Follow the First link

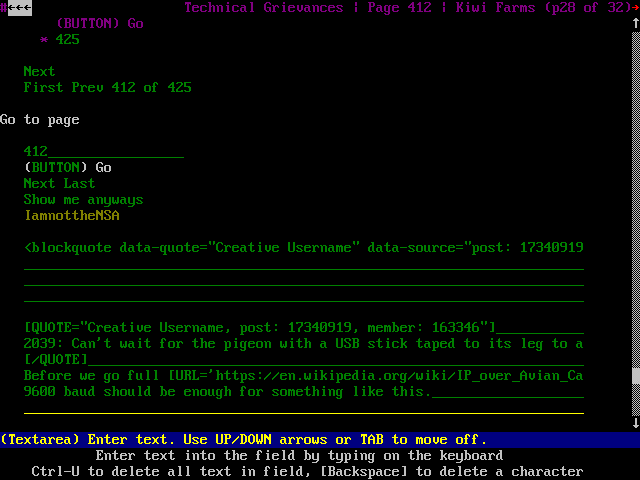point(43,87)
